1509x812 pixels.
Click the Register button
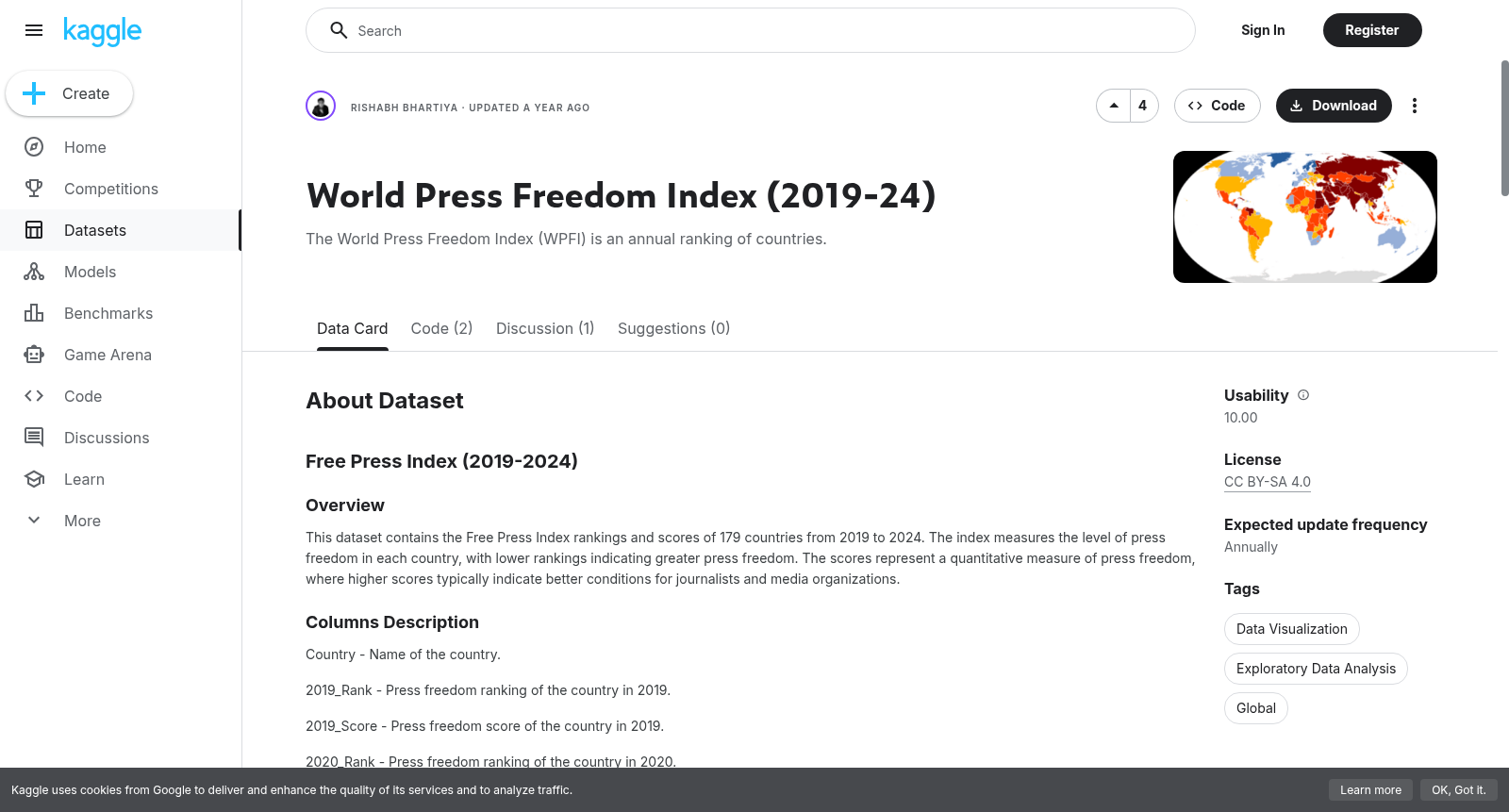1371,30
